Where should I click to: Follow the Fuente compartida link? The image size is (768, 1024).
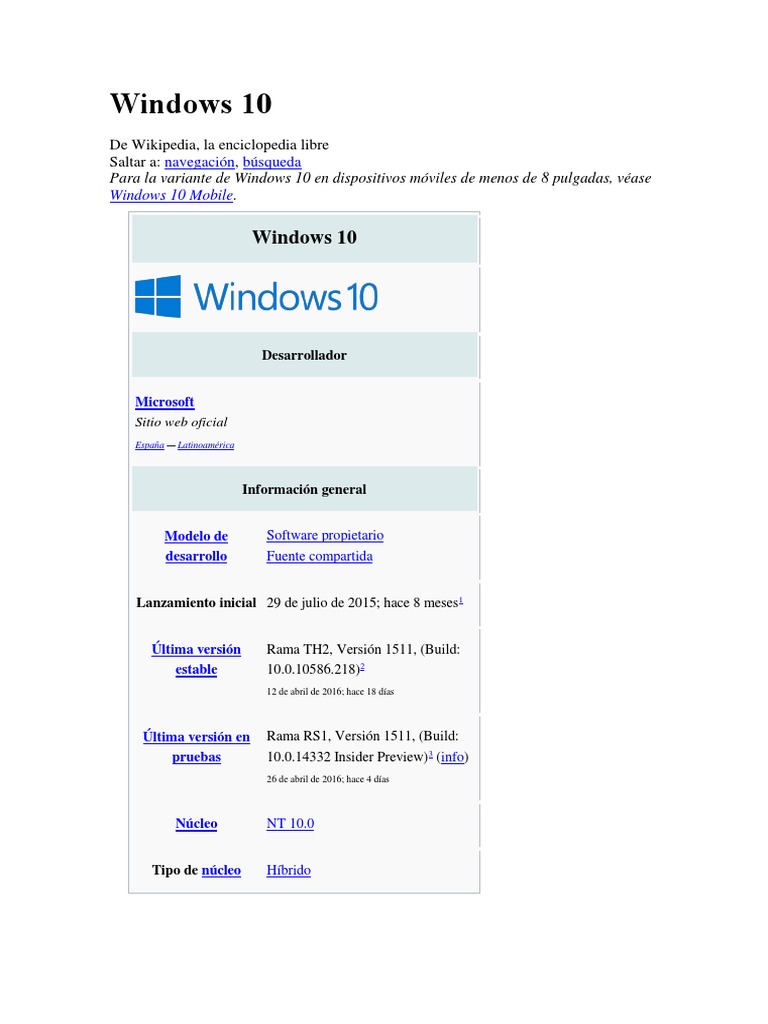319,556
